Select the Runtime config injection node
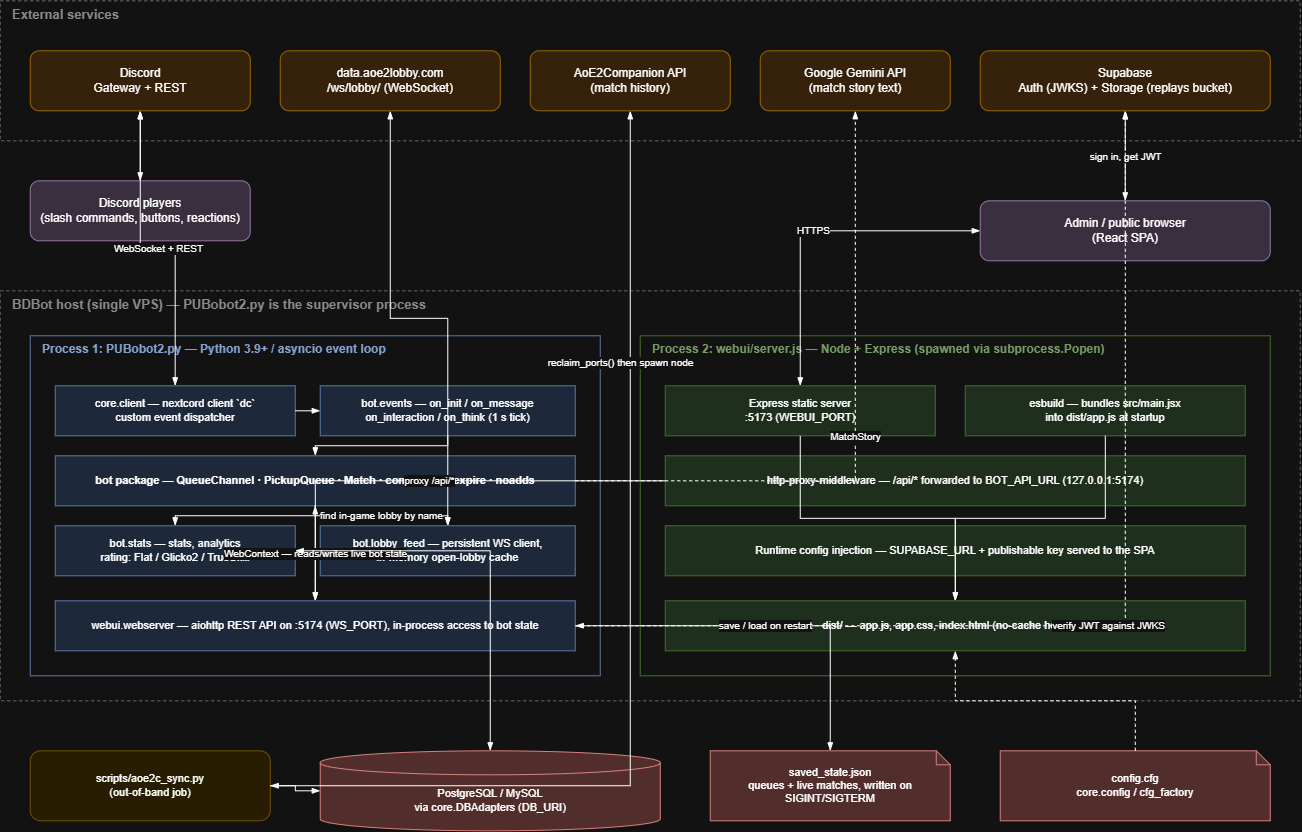The height and width of the screenshot is (832, 1302). pos(955,550)
